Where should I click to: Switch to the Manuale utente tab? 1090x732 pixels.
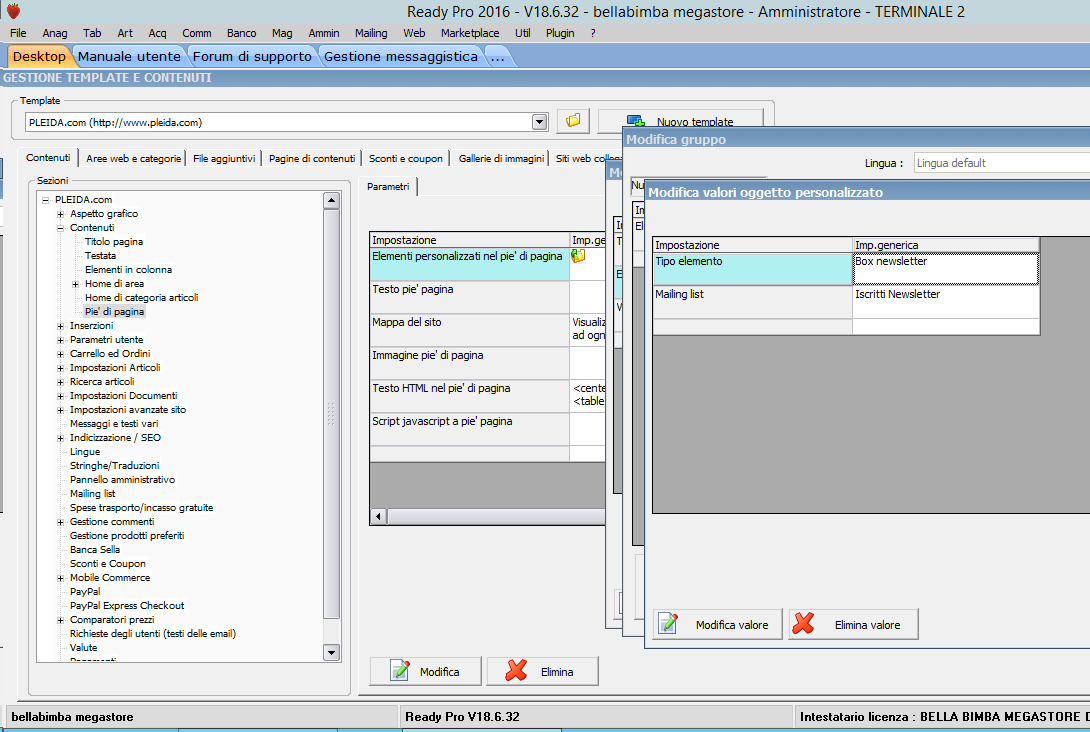(129, 56)
